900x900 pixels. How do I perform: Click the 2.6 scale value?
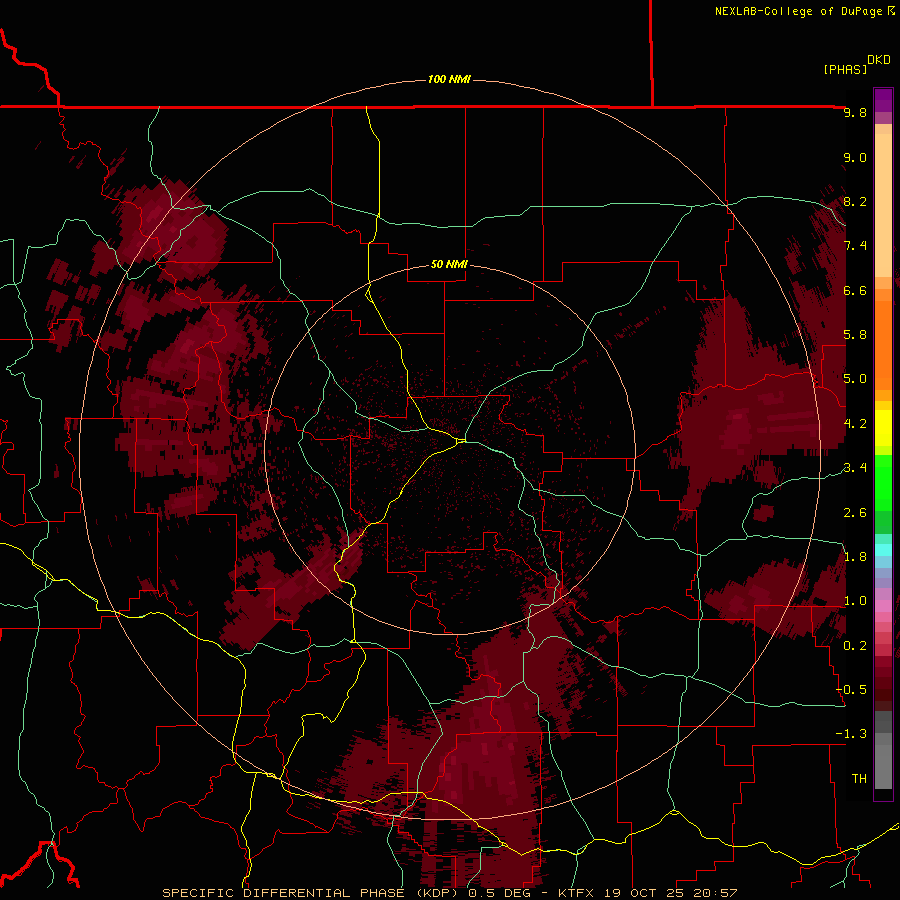[855, 513]
